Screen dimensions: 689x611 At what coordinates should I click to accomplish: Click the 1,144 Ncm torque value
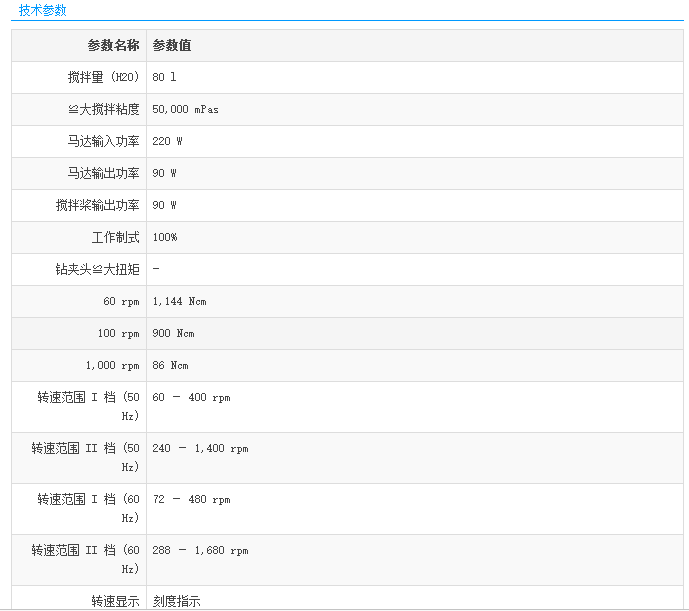coord(179,301)
